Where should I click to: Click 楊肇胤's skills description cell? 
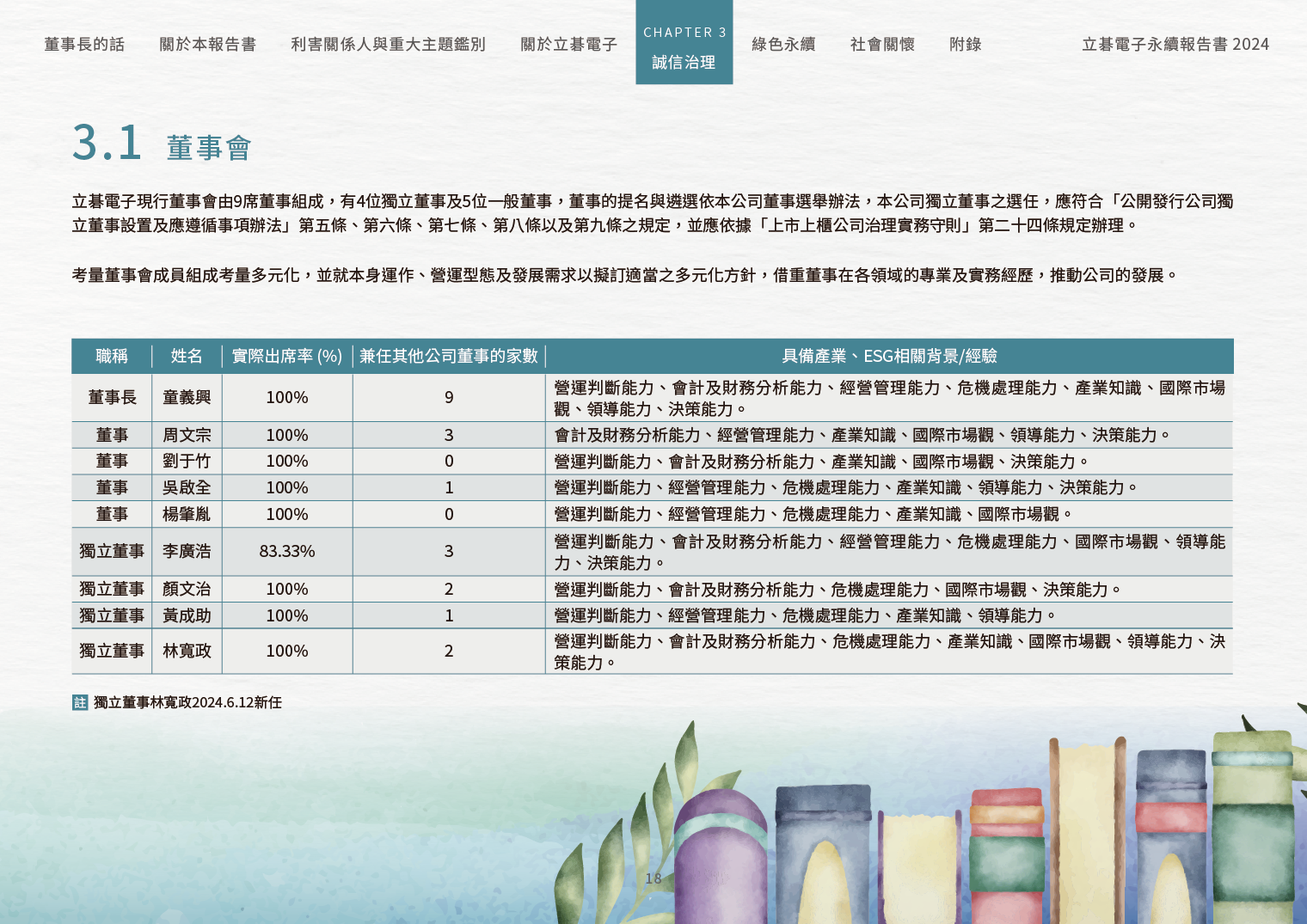click(x=889, y=514)
